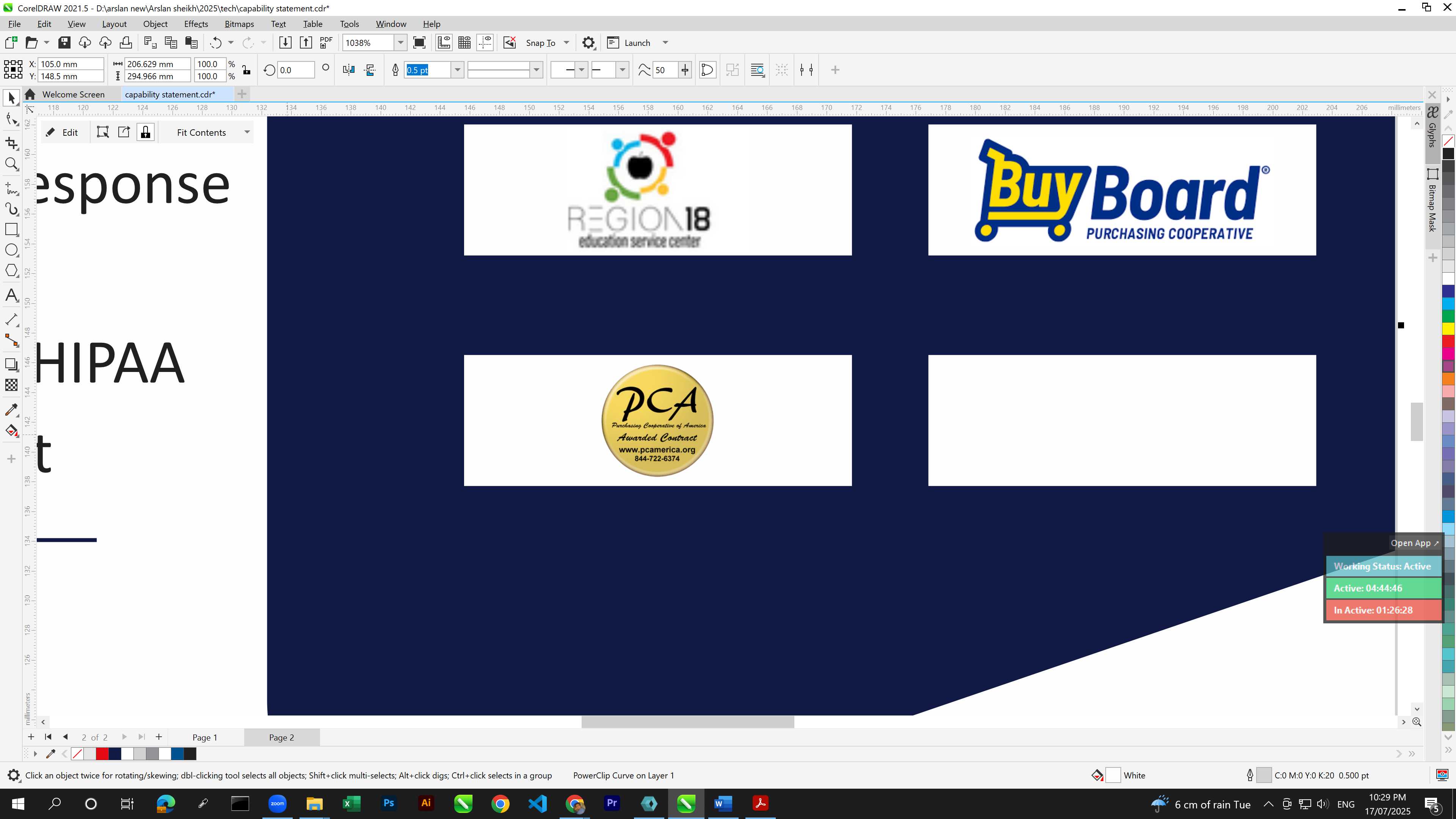This screenshot has width=1456, height=819.
Task: Open the Object menu
Action: coord(155,24)
